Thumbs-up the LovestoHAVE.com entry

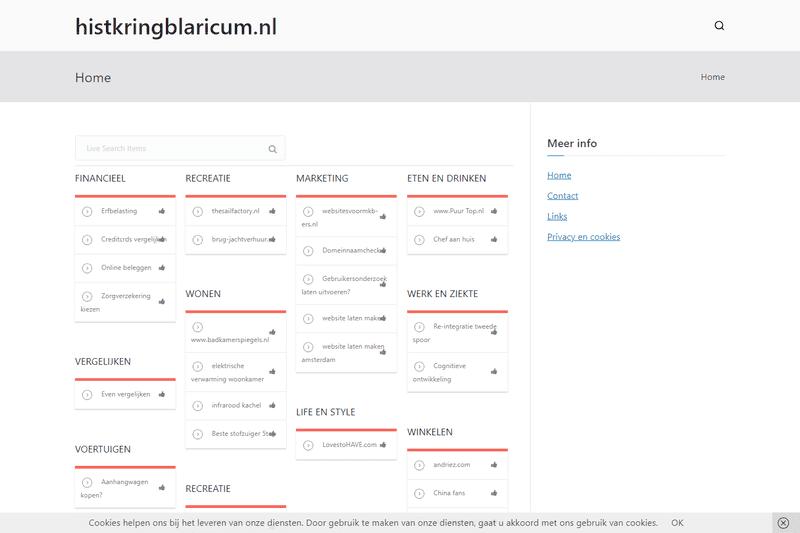click(x=383, y=445)
